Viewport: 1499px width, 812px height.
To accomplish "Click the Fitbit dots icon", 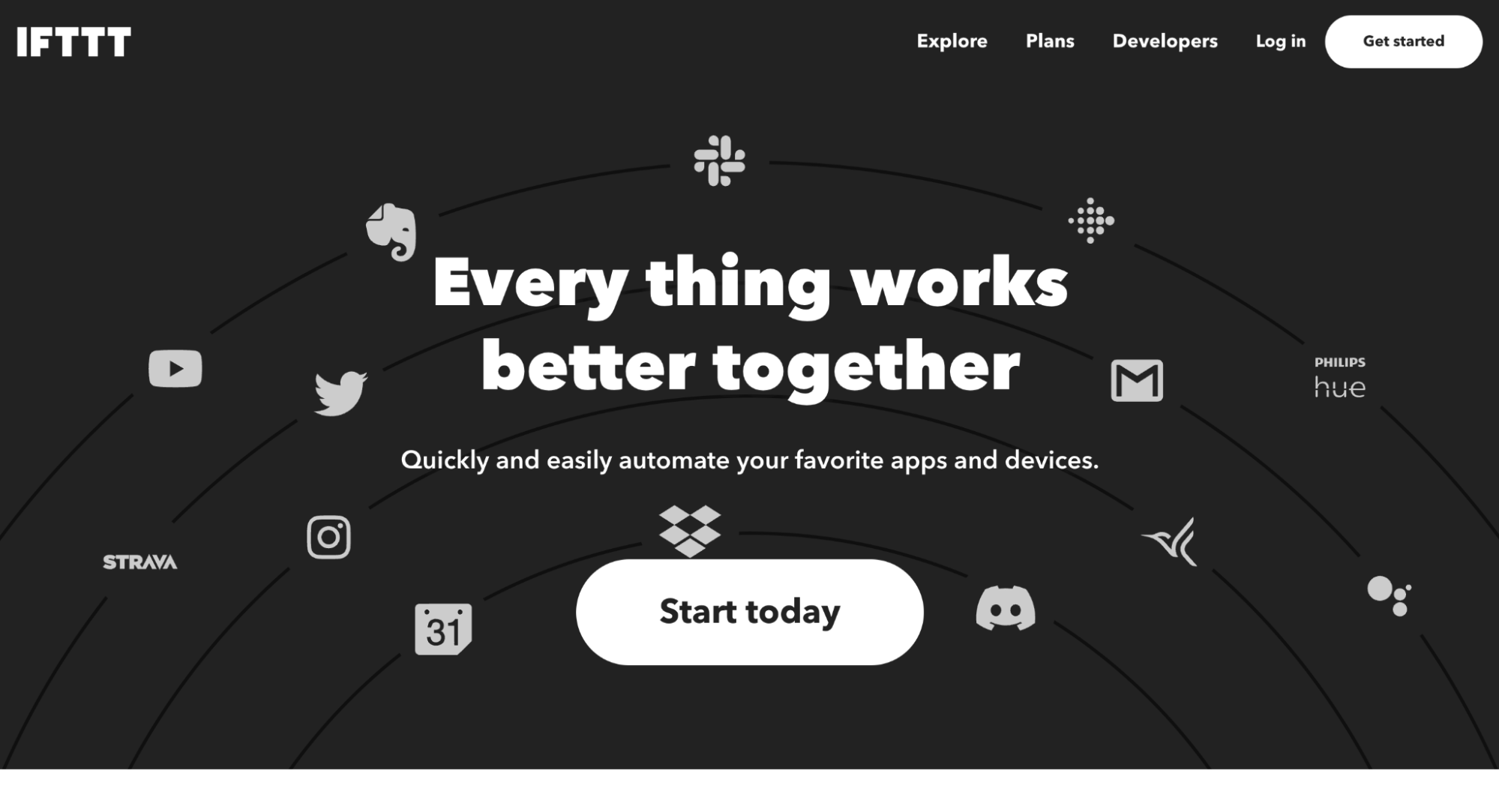I will point(1090,222).
